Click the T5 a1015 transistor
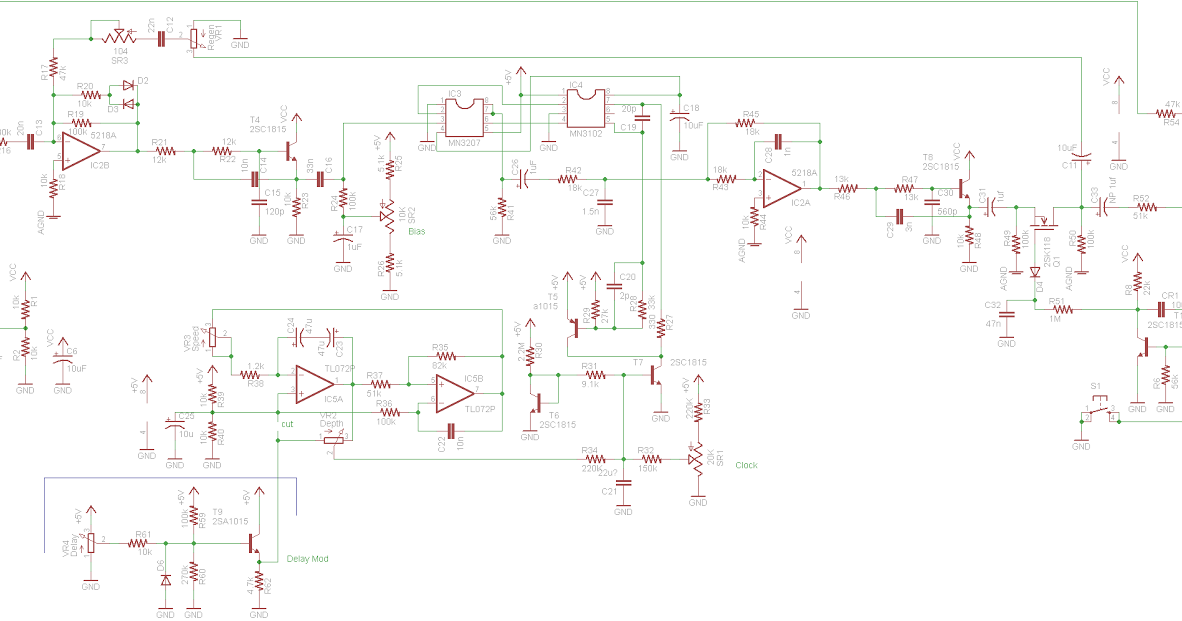 (573, 328)
